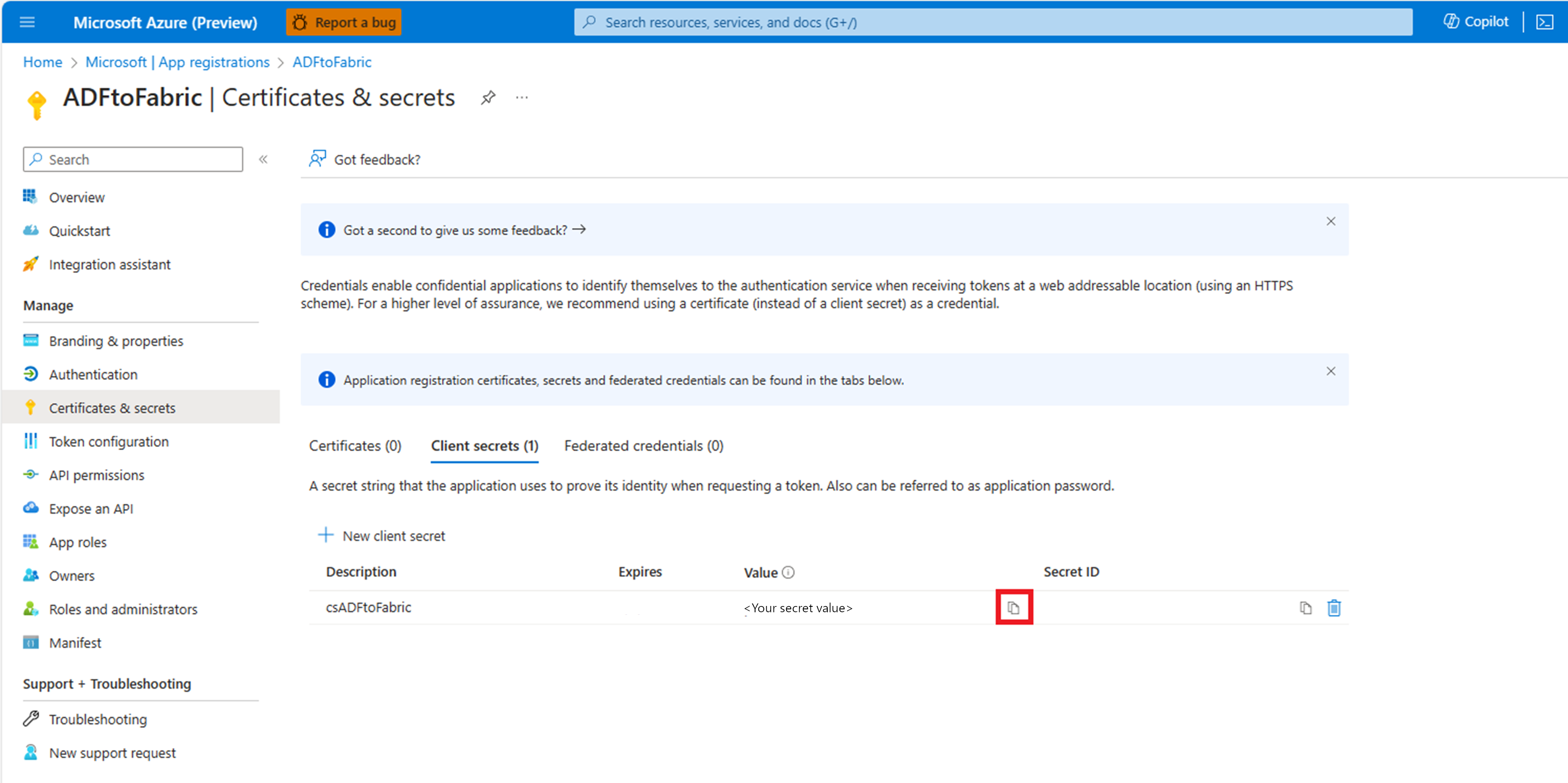Click the Report a bug button
Viewport: 1568px width, 783px height.
coord(344,23)
